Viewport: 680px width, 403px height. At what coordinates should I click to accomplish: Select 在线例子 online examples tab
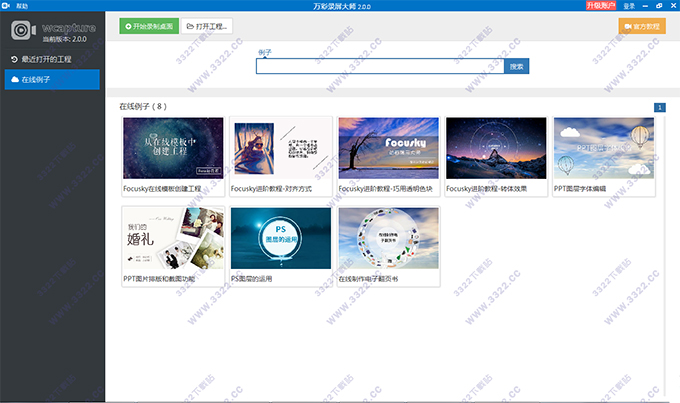click(x=52, y=79)
